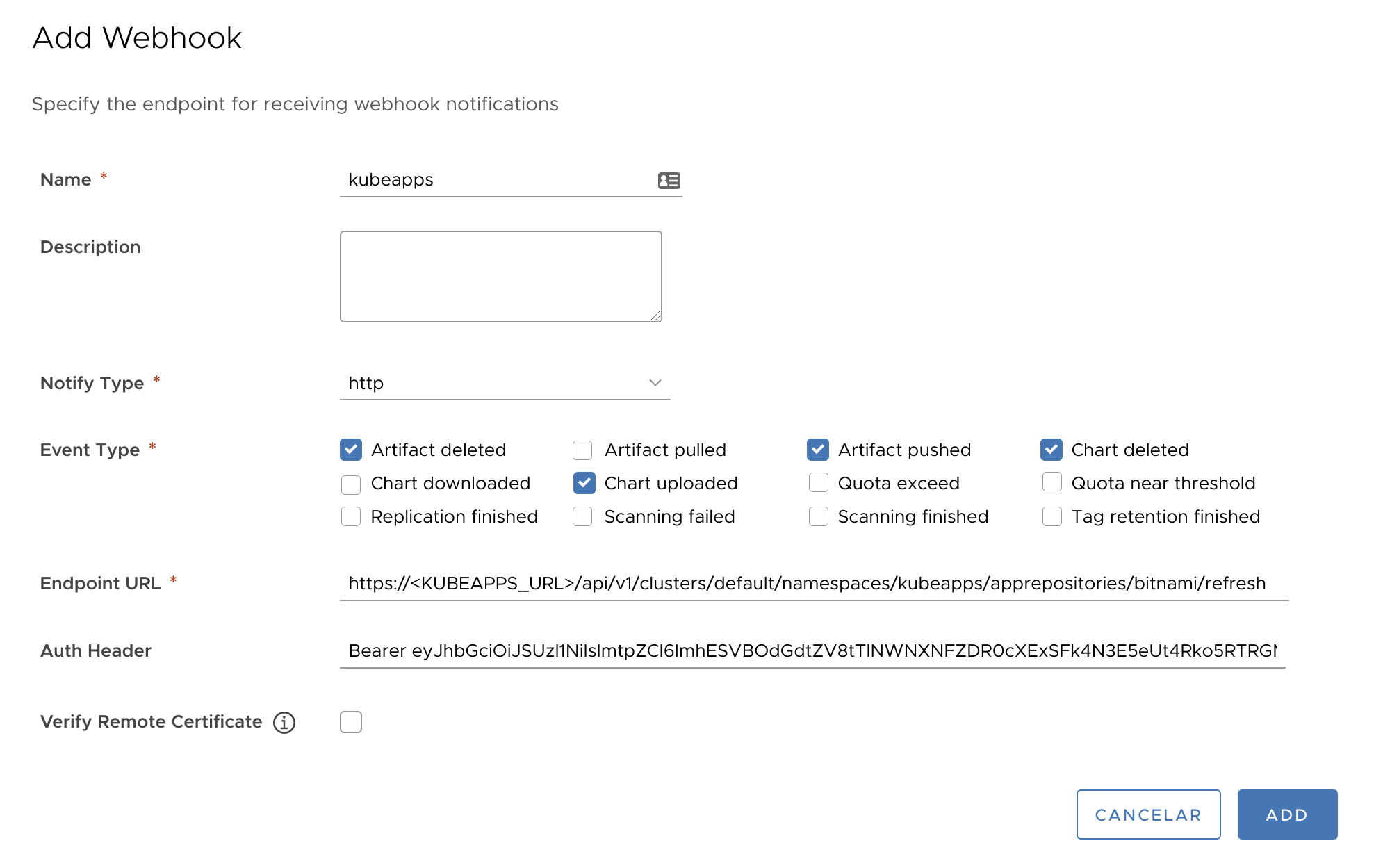This screenshot has height=868, width=1383.
Task: Click the Notify Type dropdown chevron
Action: click(x=654, y=382)
